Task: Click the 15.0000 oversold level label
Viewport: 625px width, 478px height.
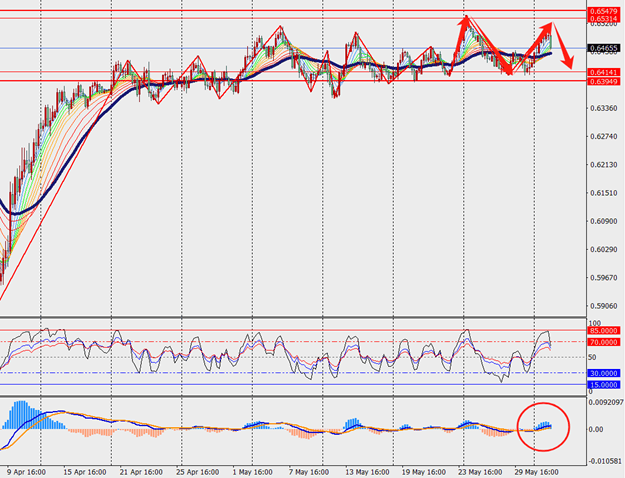Action: [603, 384]
